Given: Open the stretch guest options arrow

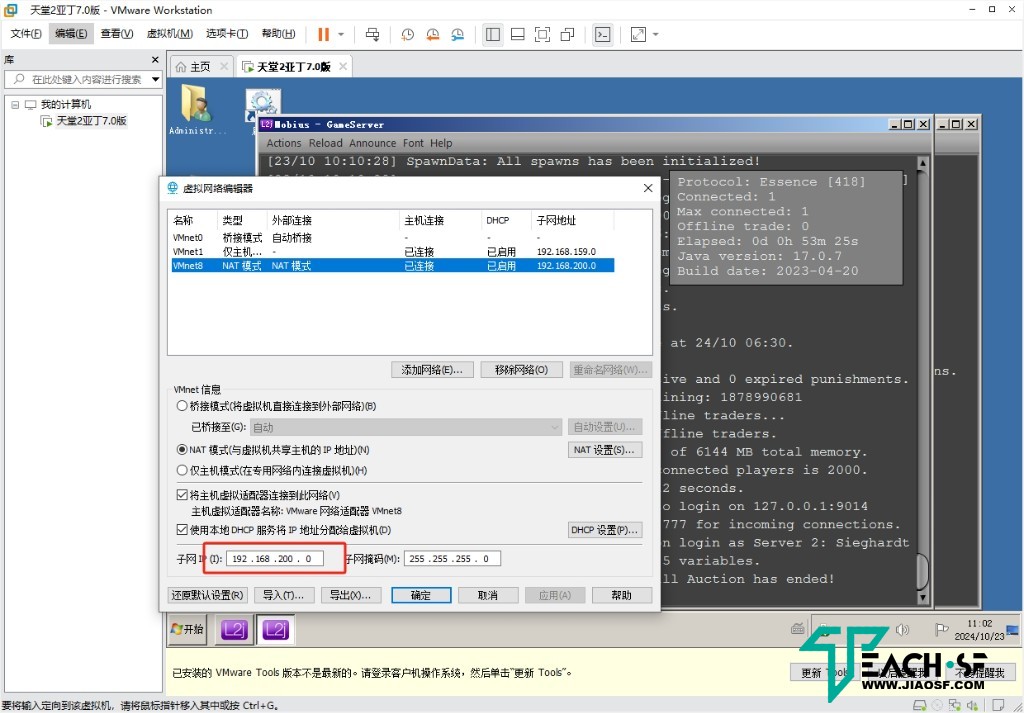Looking at the screenshot, I should tap(656, 35).
